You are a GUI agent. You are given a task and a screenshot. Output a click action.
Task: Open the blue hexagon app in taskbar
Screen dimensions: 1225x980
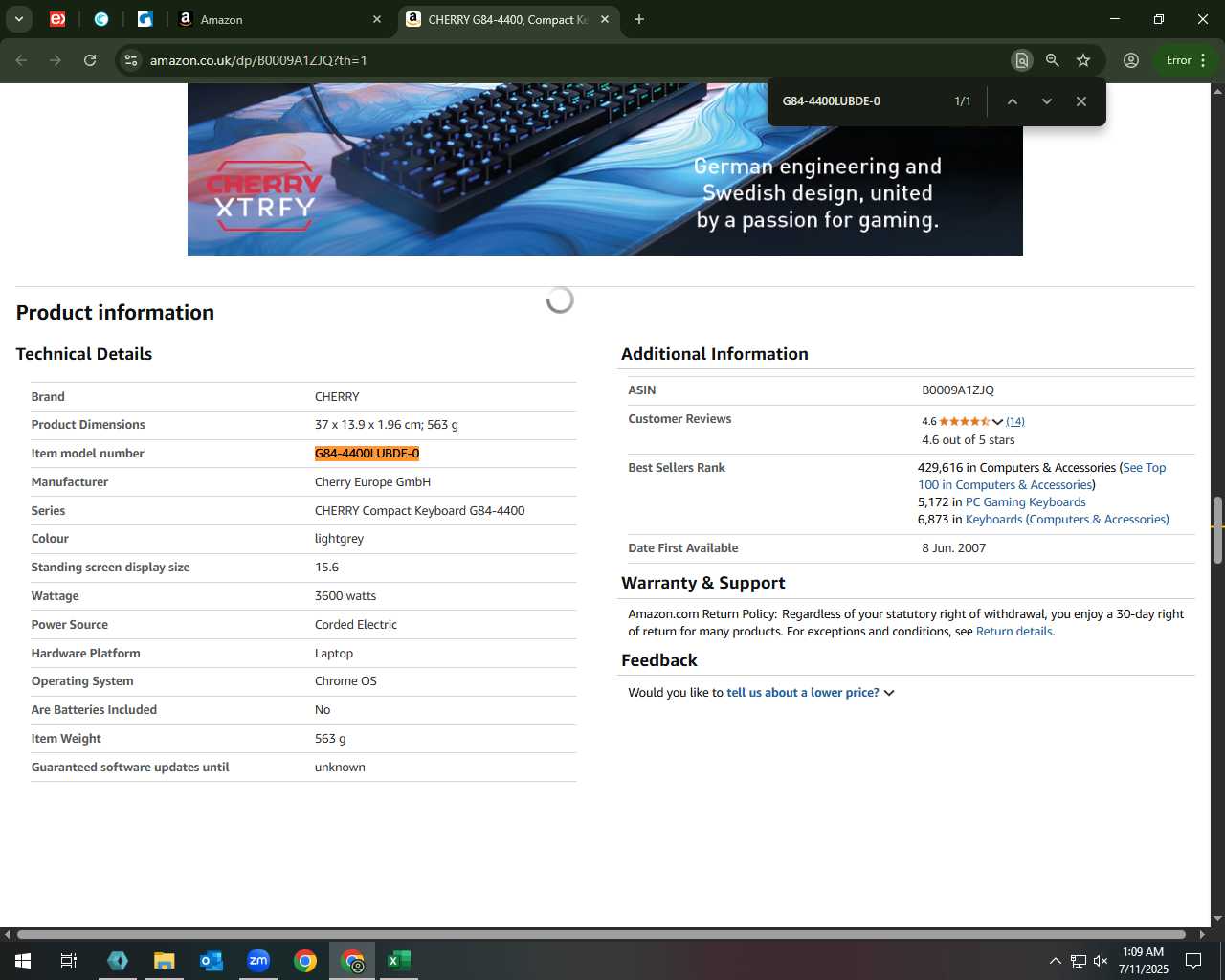(x=118, y=961)
